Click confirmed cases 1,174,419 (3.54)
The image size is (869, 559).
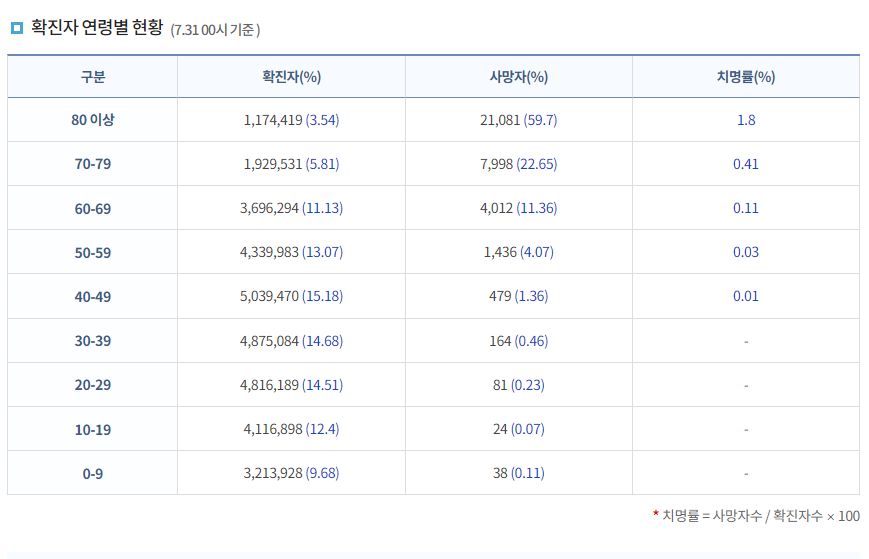click(x=292, y=120)
